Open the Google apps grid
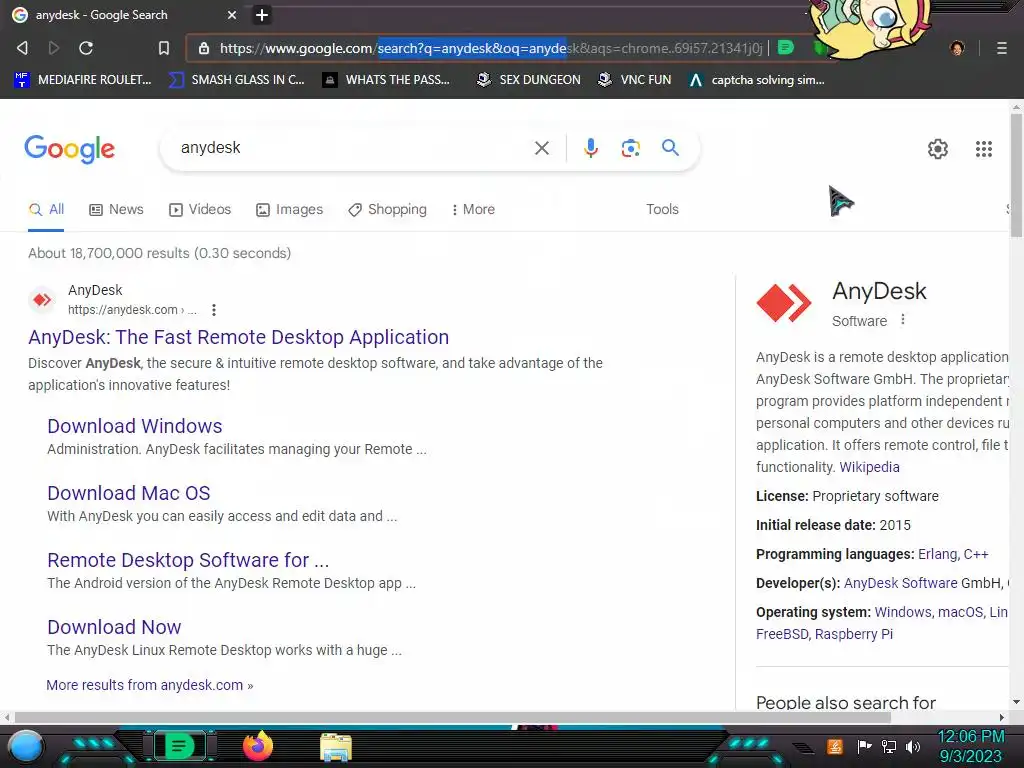Image resolution: width=1024 pixels, height=768 pixels. pyautogui.click(x=984, y=149)
